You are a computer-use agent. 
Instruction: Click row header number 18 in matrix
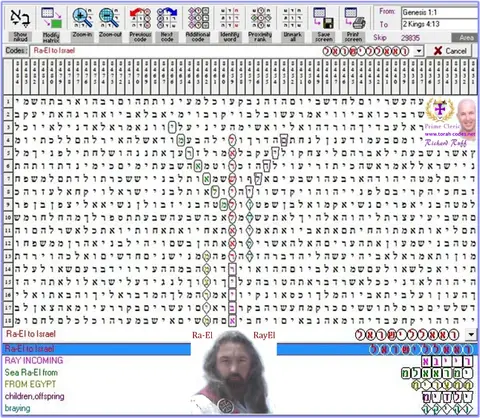click(x=8, y=321)
